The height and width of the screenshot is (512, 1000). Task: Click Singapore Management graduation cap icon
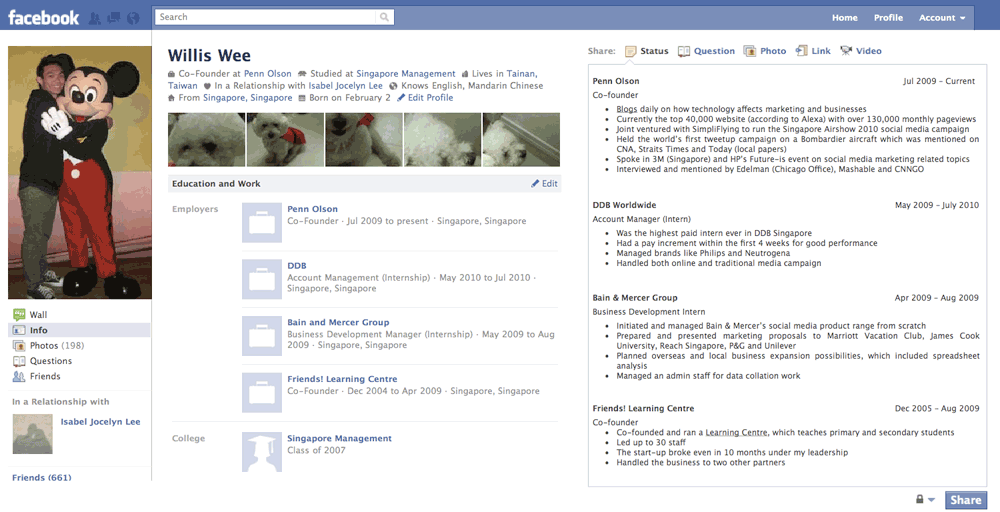coord(261,452)
